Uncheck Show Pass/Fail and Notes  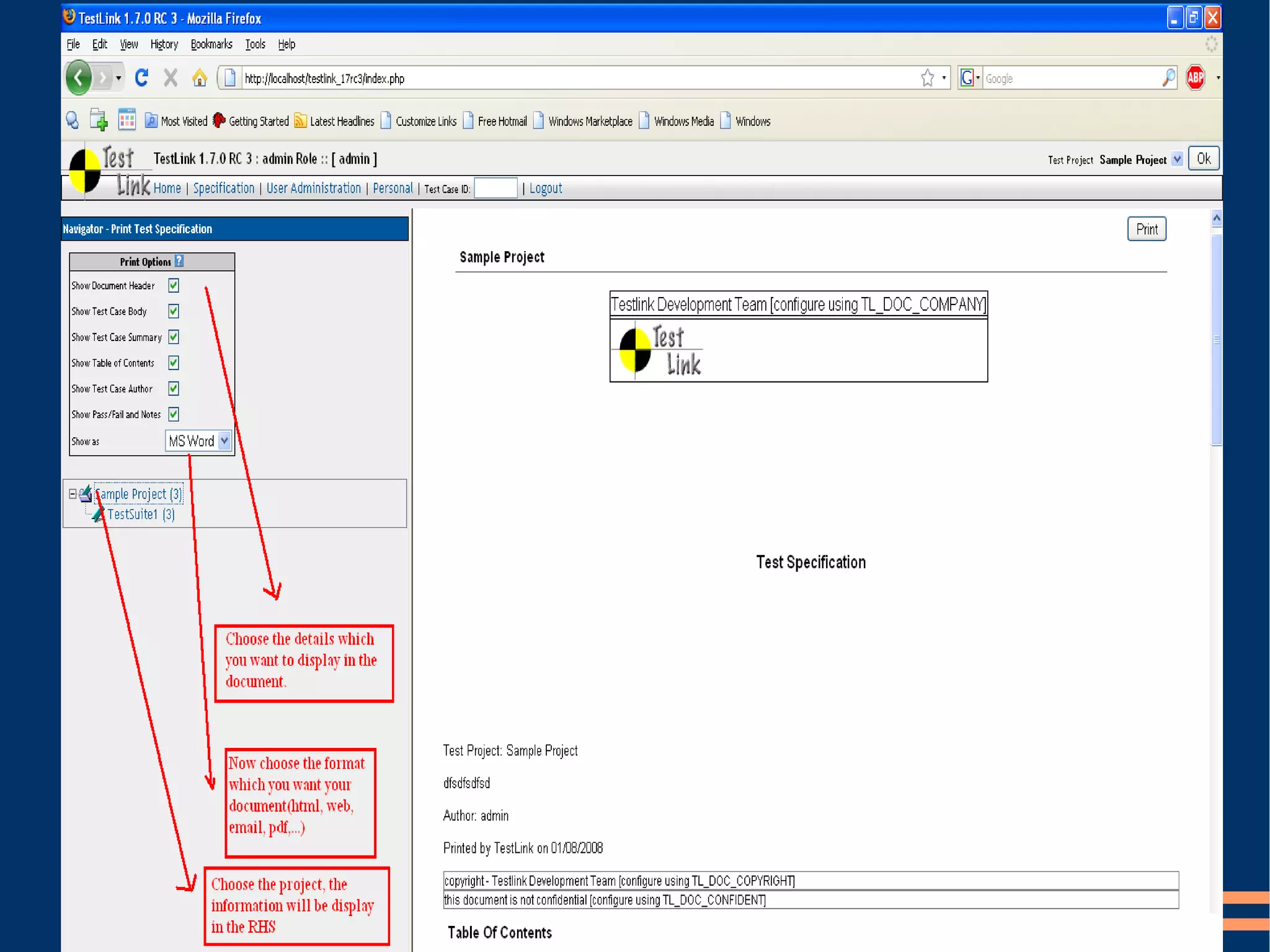(x=174, y=414)
